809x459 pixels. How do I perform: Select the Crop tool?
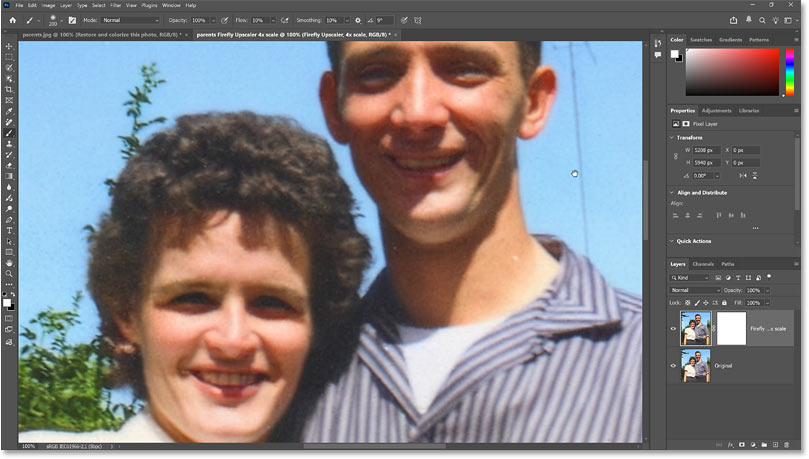9,90
